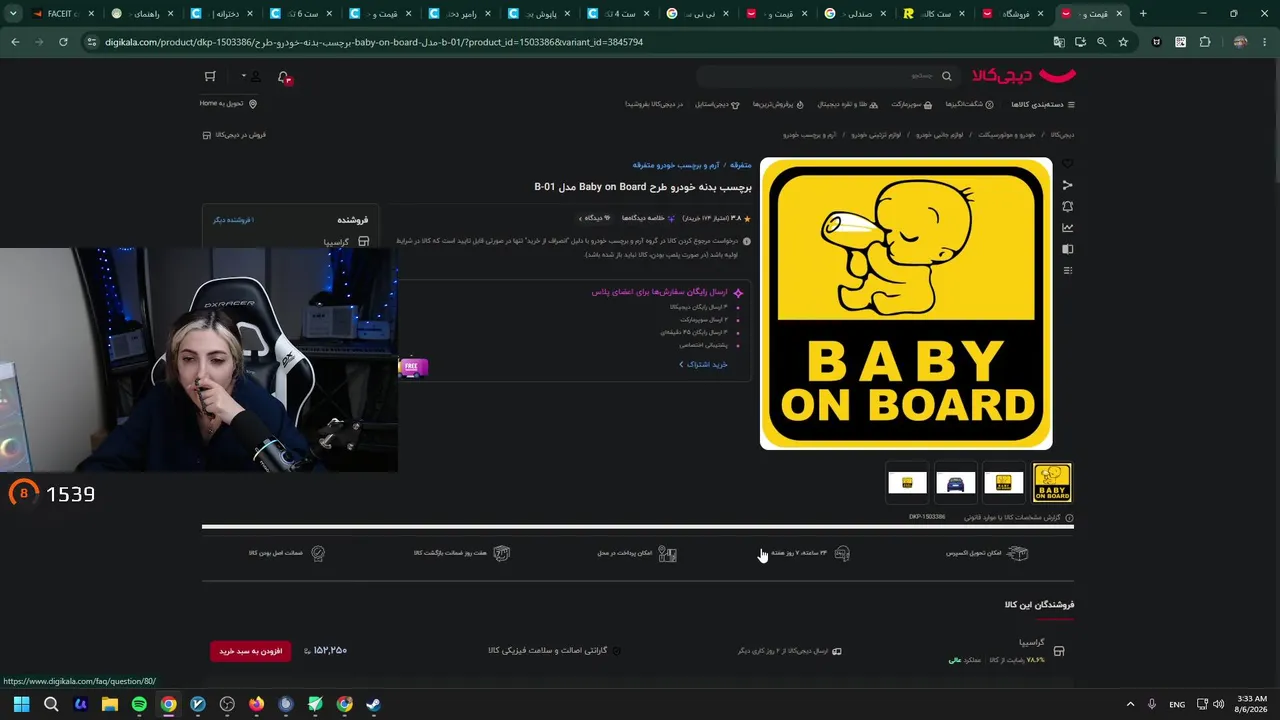Open the Chrome extensions puzzle icon
The image size is (1280, 720).
[x=1204, y=42]
